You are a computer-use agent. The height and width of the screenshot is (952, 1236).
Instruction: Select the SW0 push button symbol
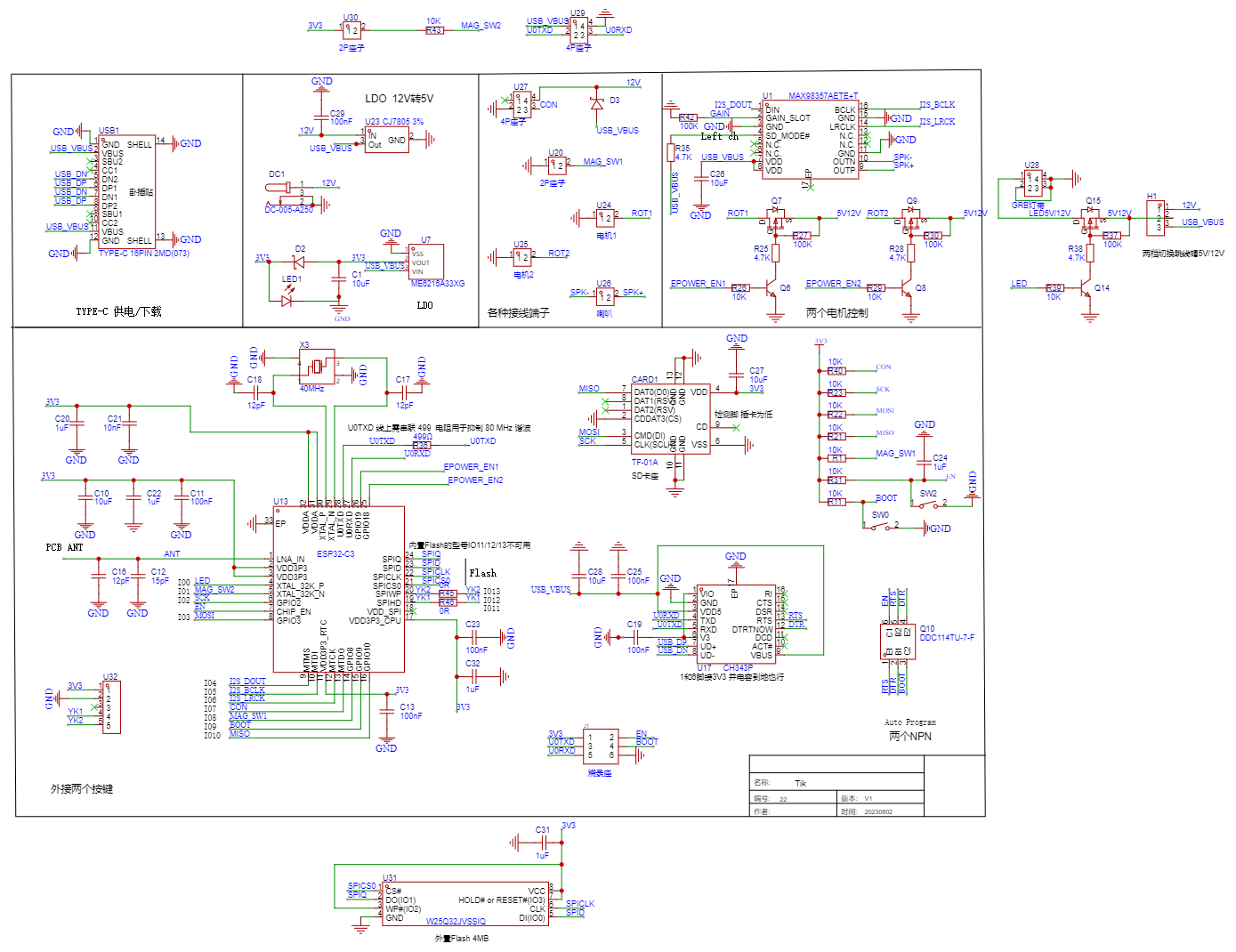(x=880, y=527)
